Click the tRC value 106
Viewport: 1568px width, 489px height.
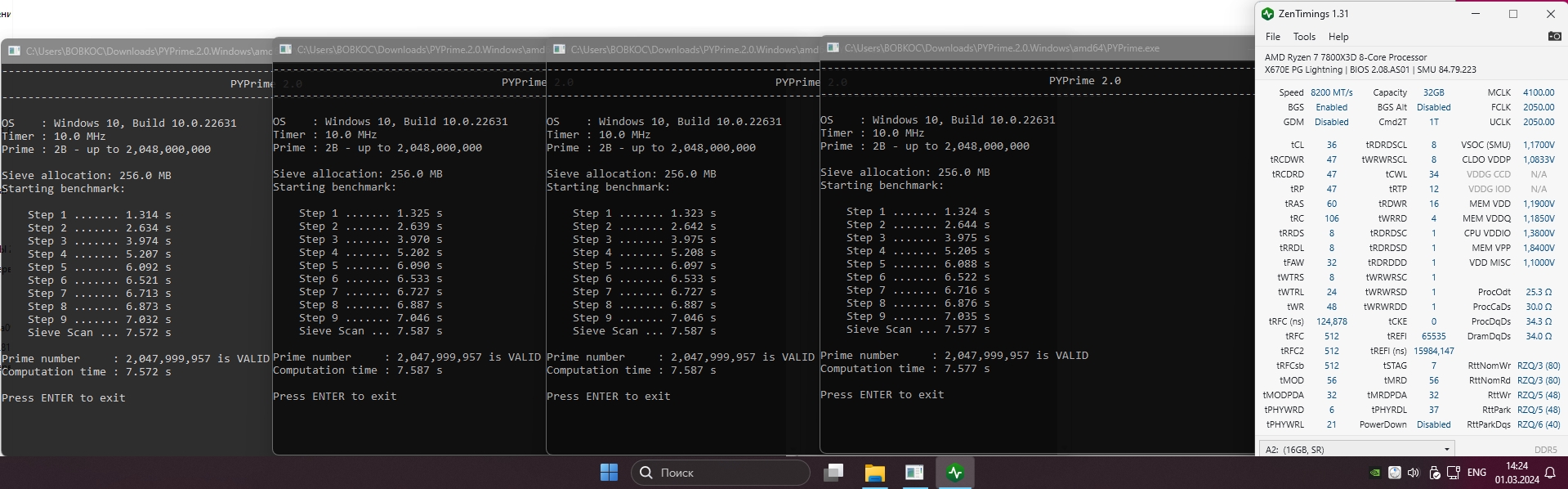tap(1331, 218)
